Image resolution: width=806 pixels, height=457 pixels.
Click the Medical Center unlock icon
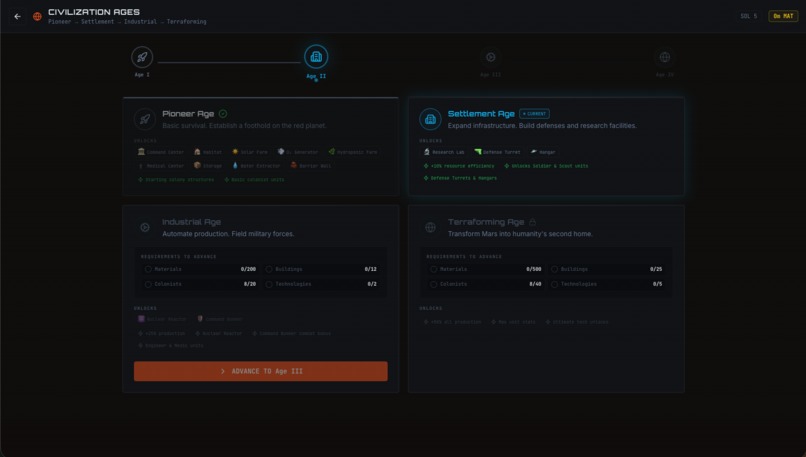(141, 166)
